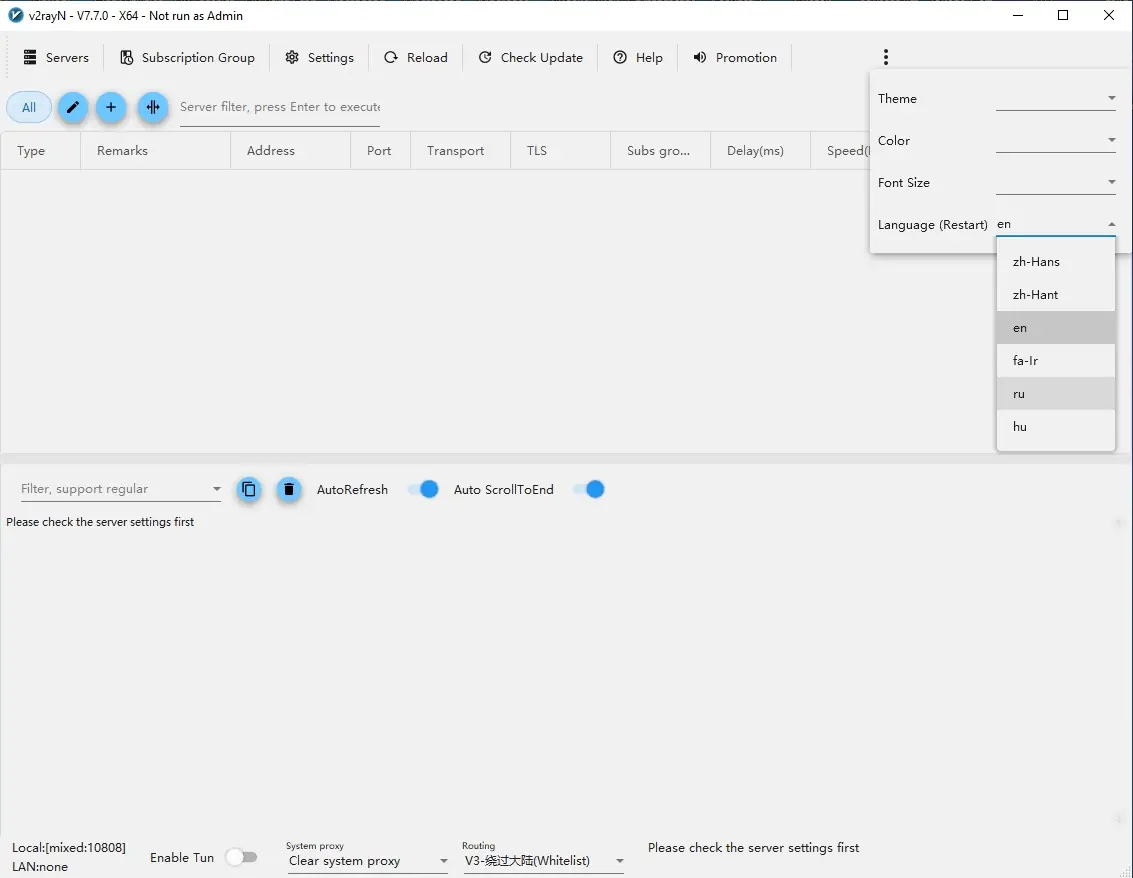
Task: Select fa-Ir language option
Action: tap(1056, 361)
